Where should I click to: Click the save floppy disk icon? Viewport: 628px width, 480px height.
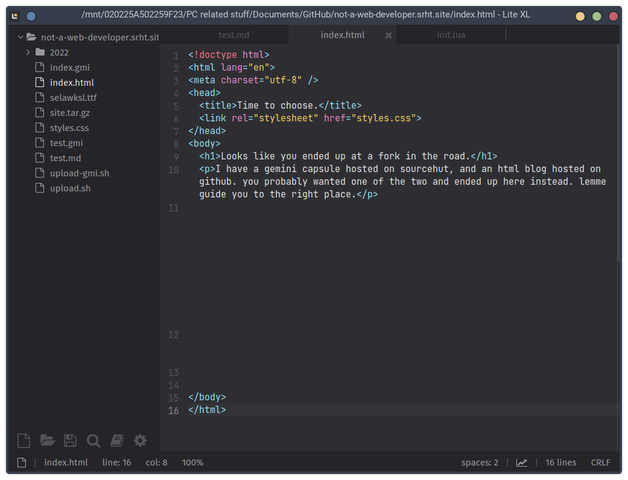(70, 441)
